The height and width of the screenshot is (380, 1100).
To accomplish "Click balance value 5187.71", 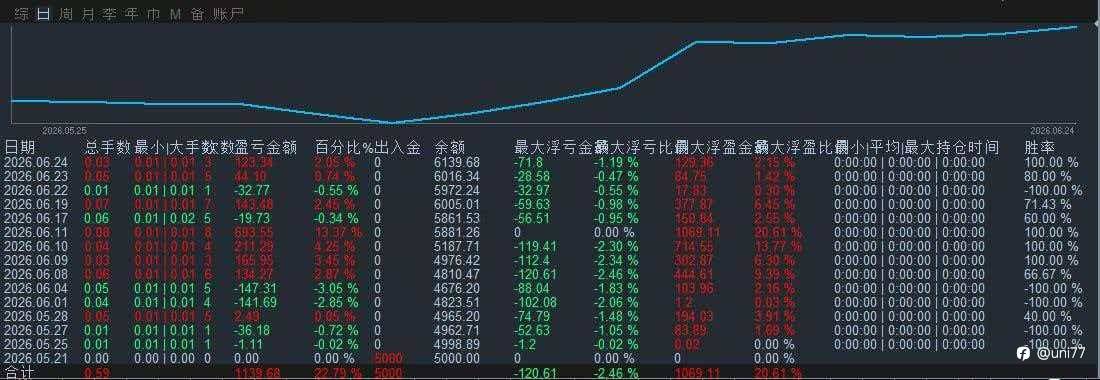I will tap(457, 246).
